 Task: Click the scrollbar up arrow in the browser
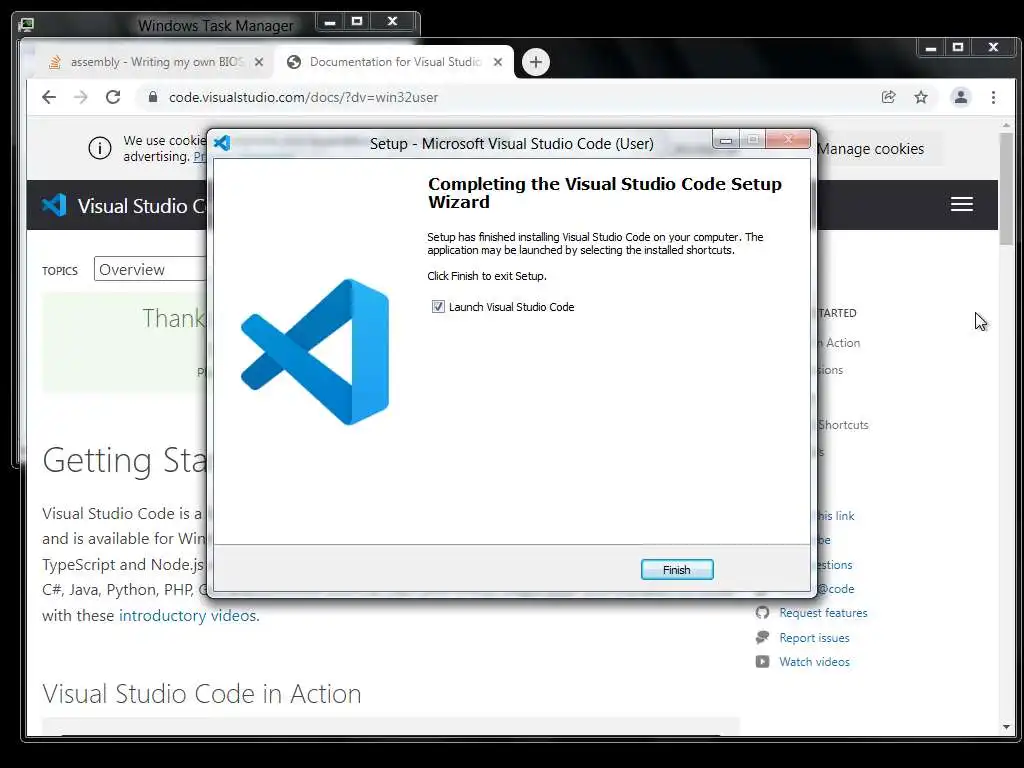tap(1006, 125)
